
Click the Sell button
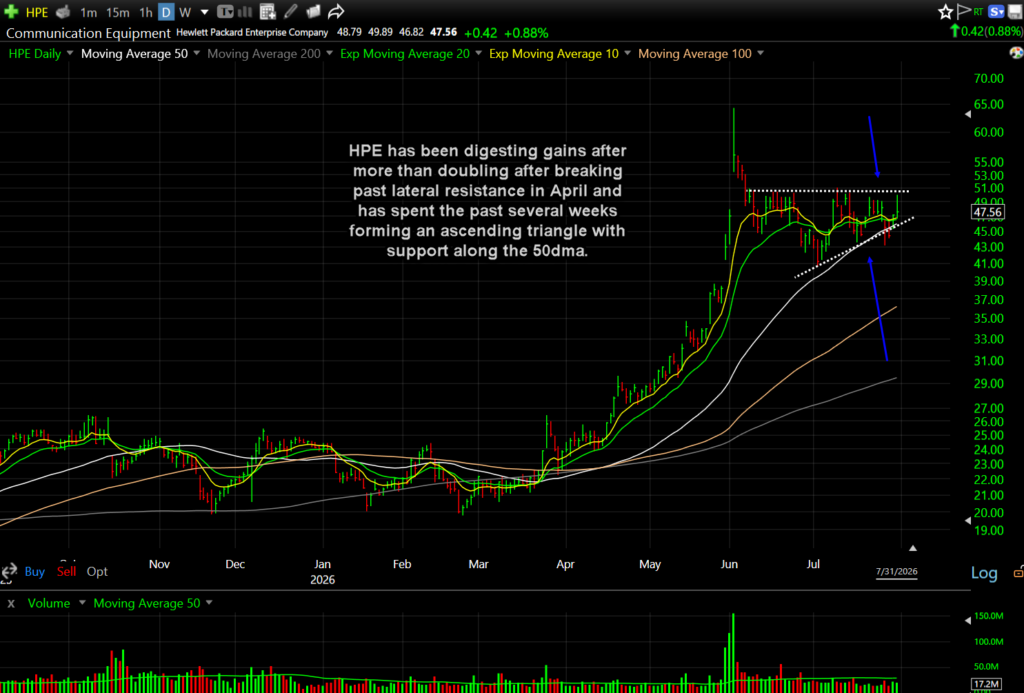67,572
